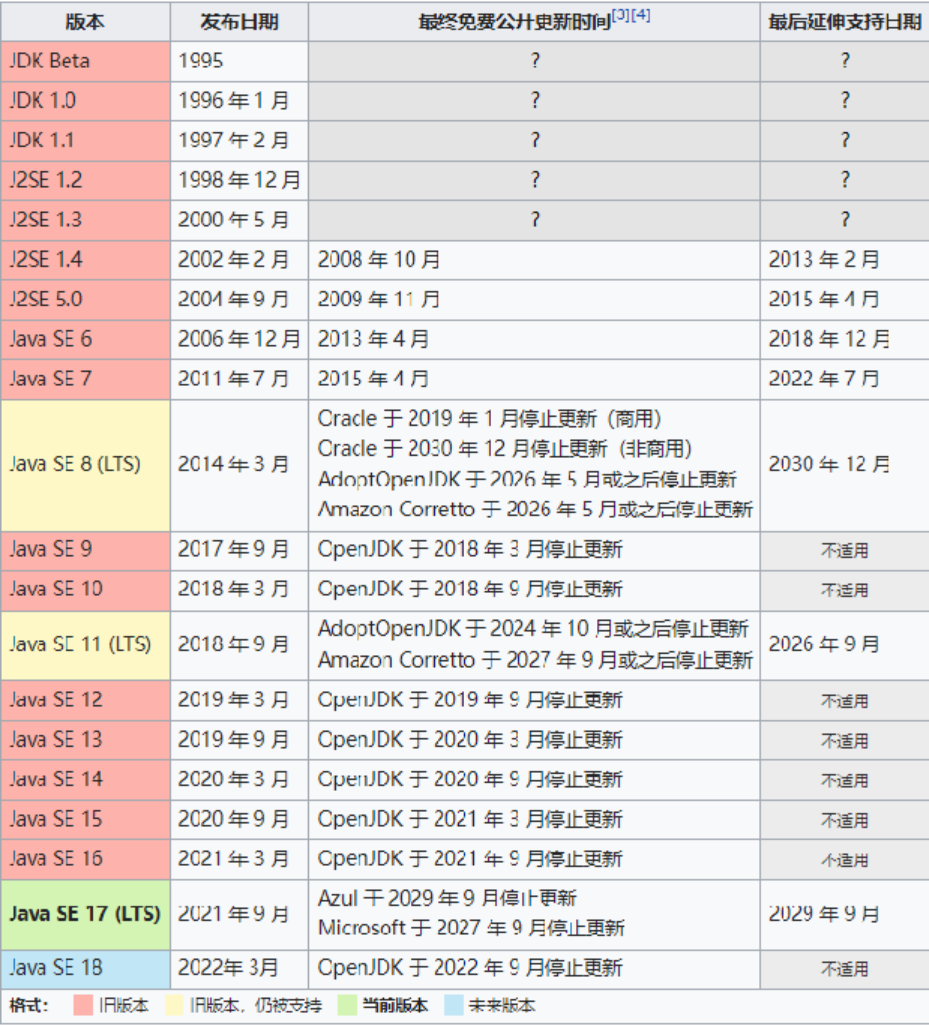929x1026 pixels.
Task: Select the Java SE 7 version cell
Action: 85,380
